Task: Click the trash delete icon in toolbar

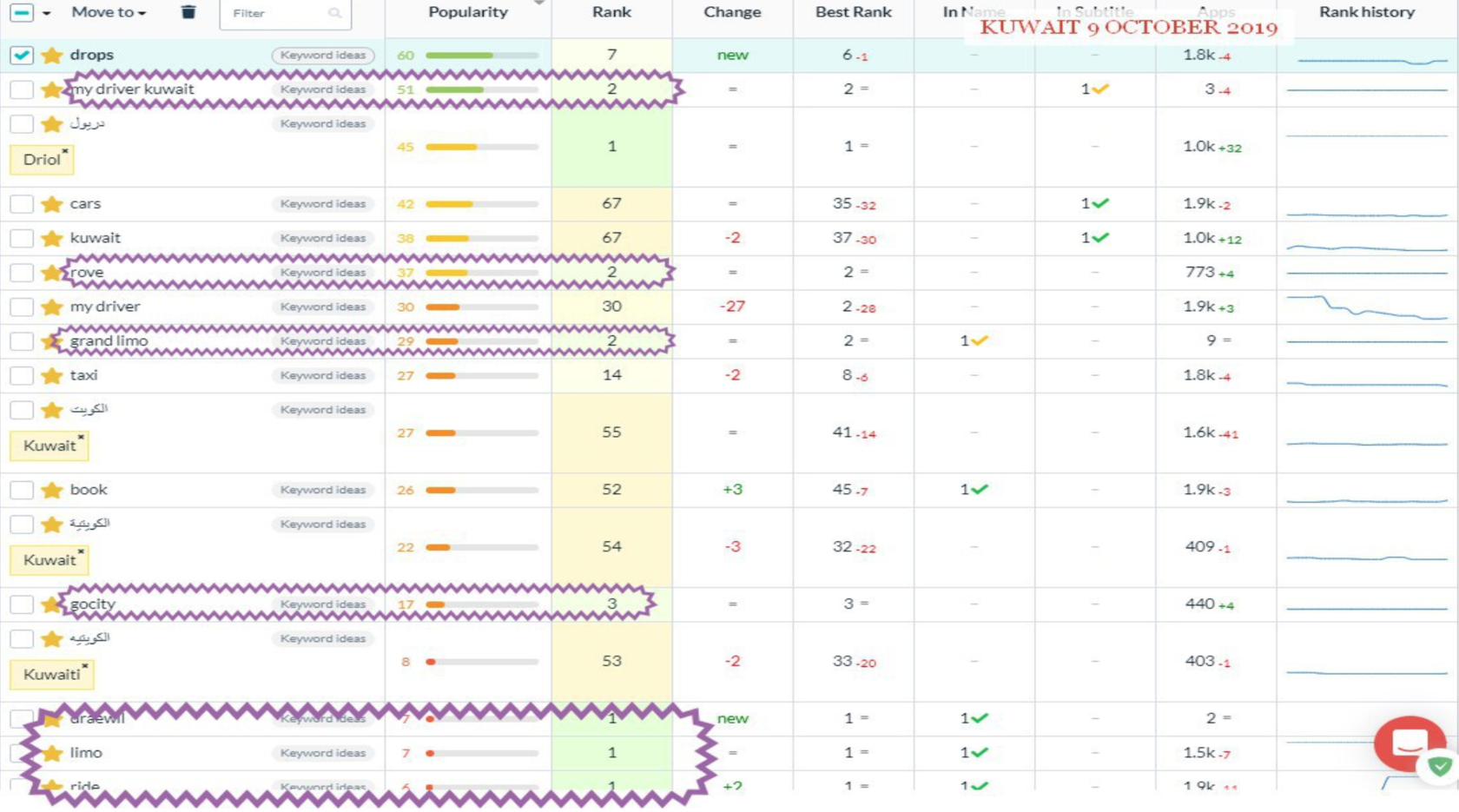Action: [188, 12]
